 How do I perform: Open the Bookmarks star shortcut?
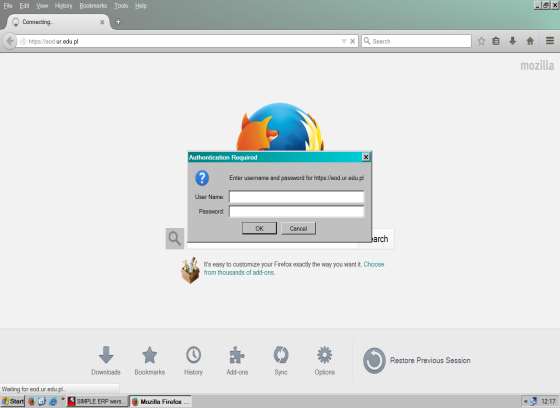coord(150,360)
